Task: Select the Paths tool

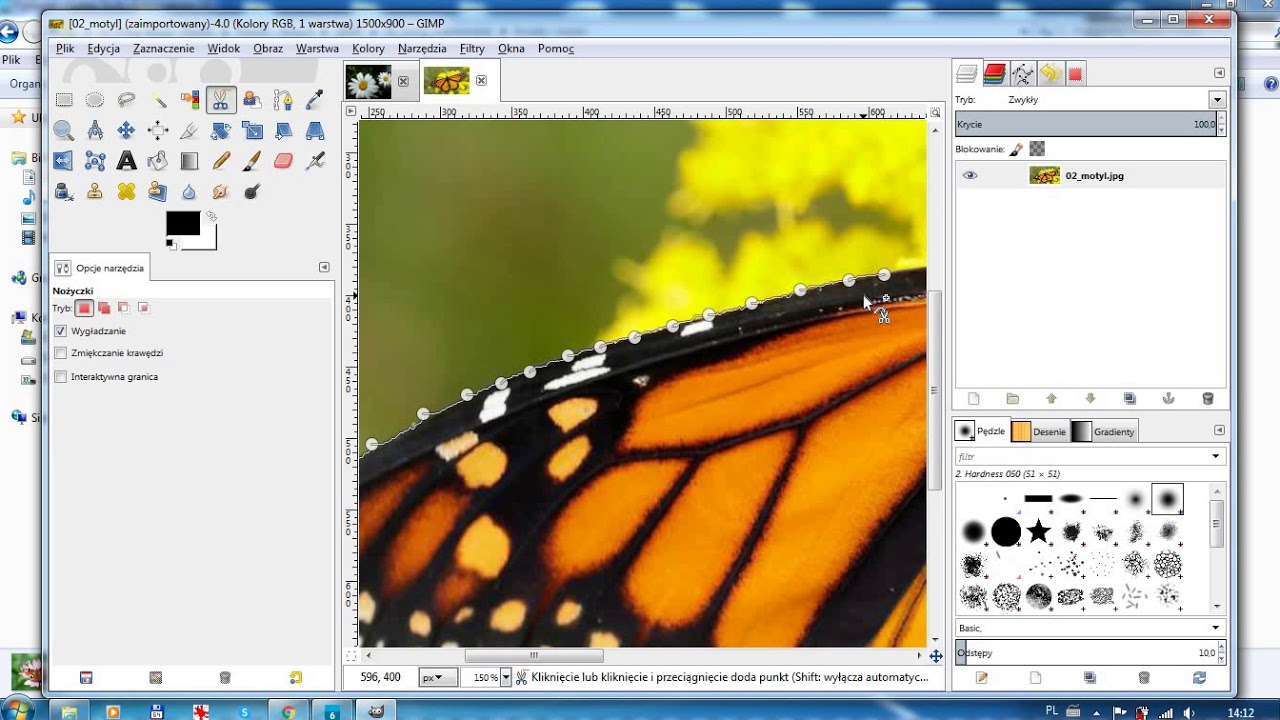Action: click(284, 99)
